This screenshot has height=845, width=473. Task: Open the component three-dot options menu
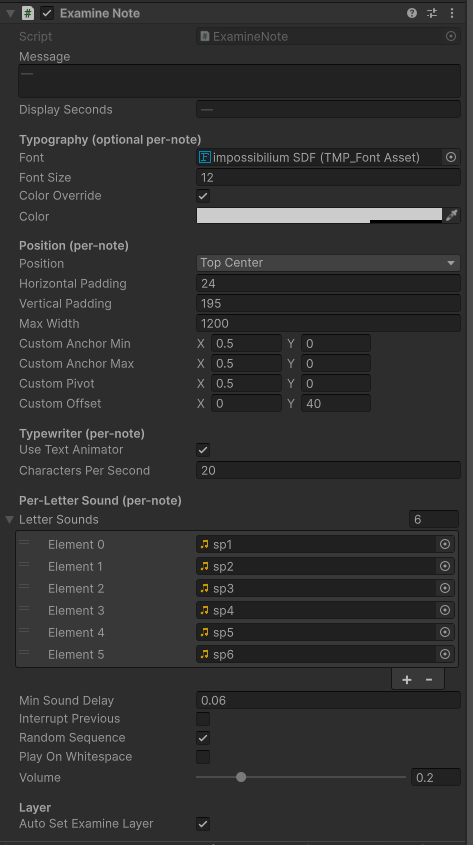tap(452, 13)
